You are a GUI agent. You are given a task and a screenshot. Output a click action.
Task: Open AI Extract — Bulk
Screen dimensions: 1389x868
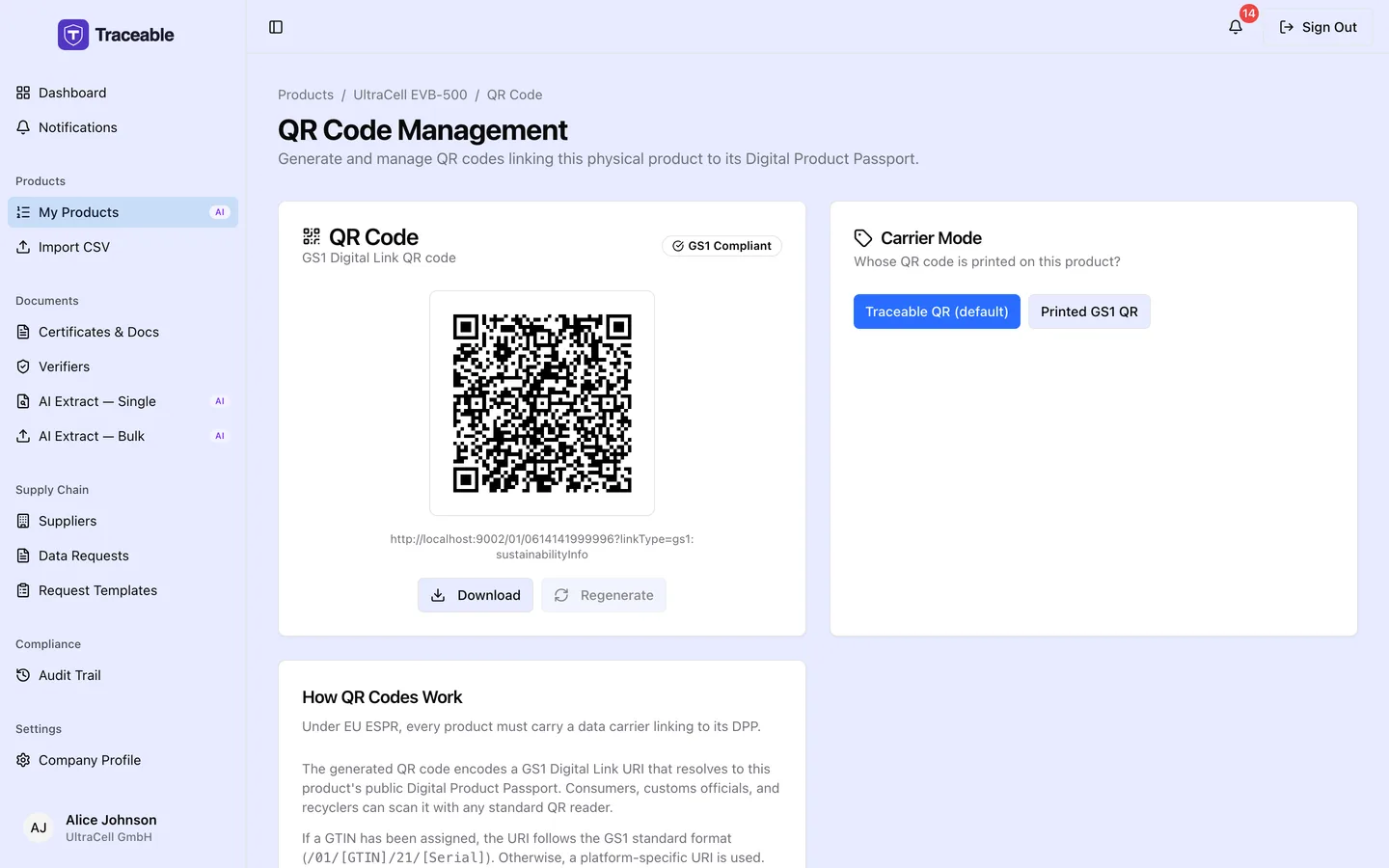click(x=123, y=436)
